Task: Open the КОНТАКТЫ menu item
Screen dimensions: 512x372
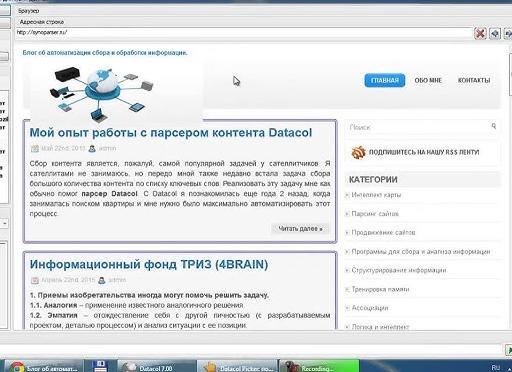Action: (x=474, y=80)
